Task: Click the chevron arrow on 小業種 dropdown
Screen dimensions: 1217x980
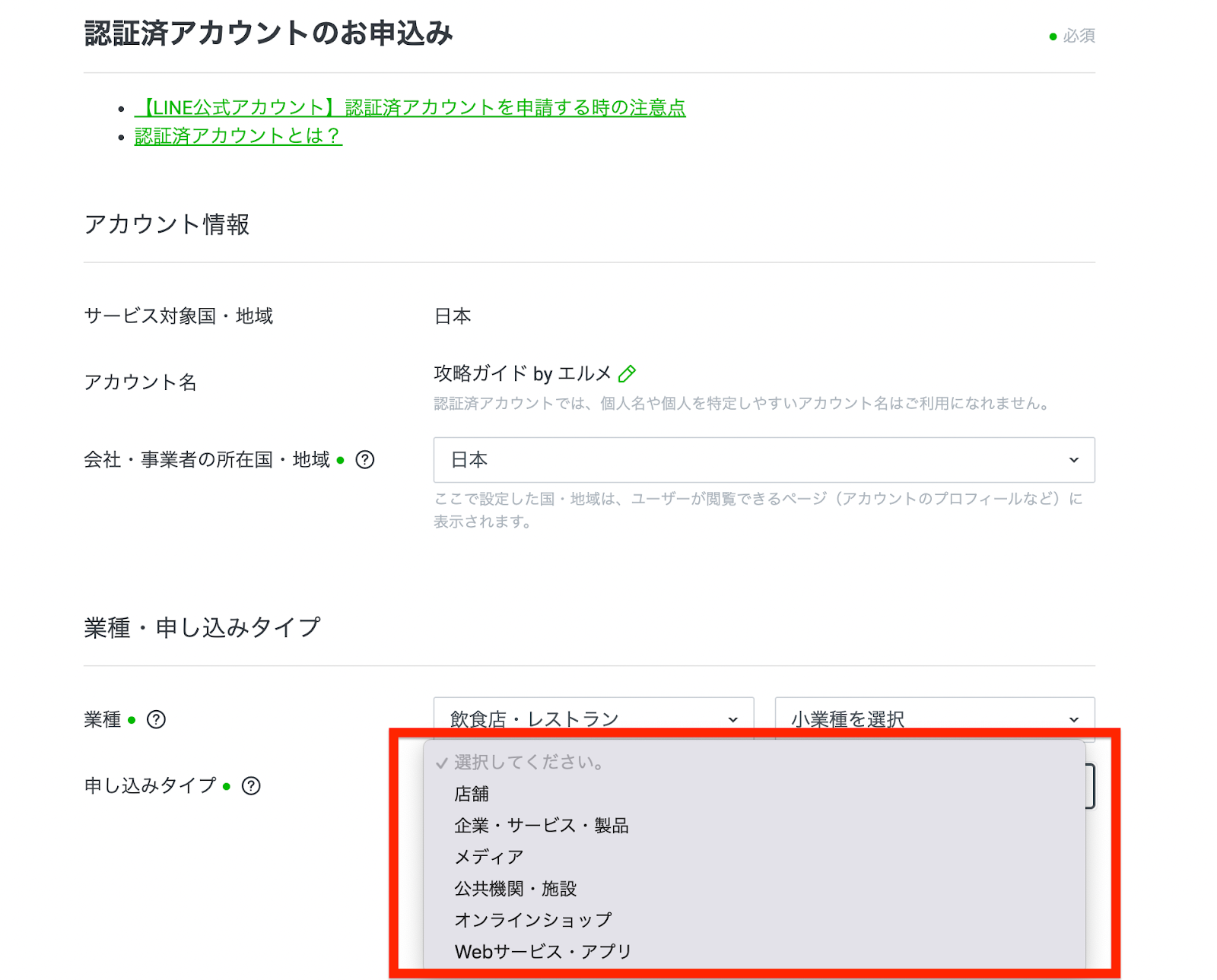Action: tap(1073, 719)
